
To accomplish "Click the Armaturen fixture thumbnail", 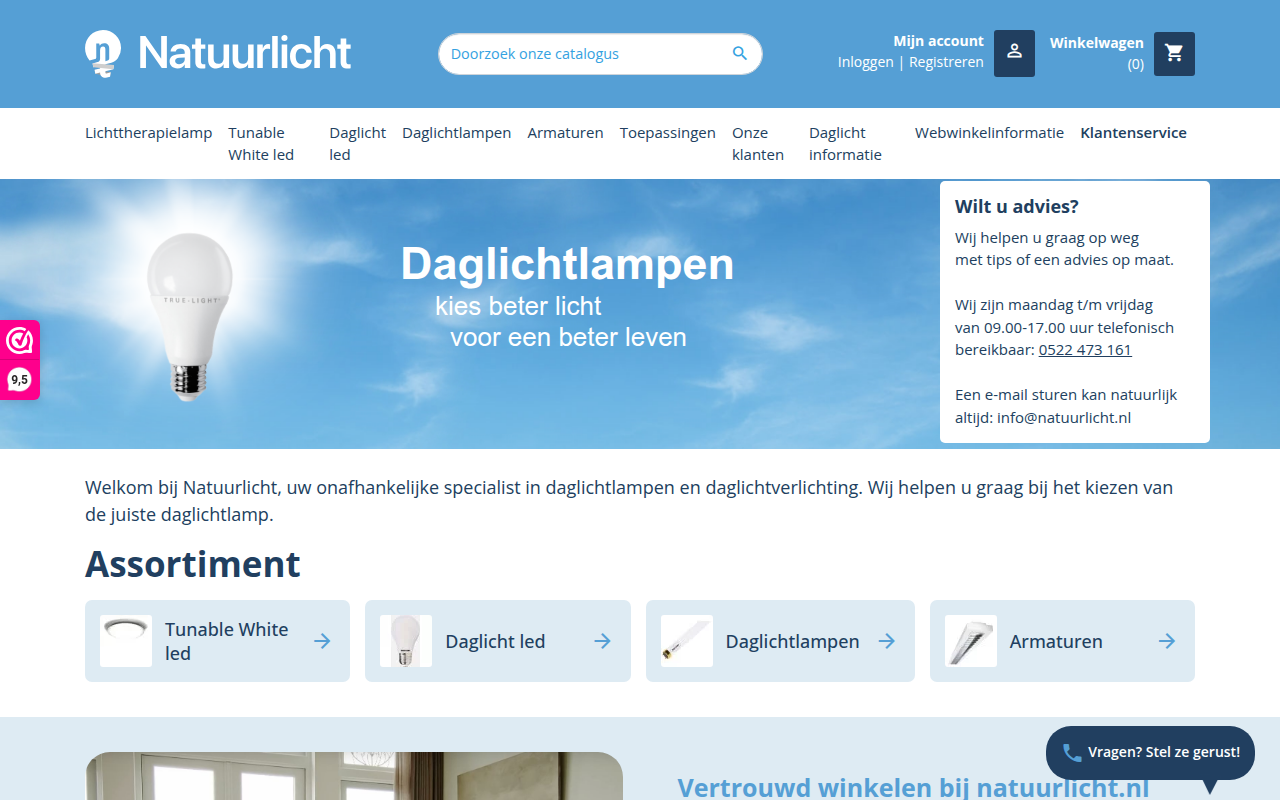I will click(971, 641).
